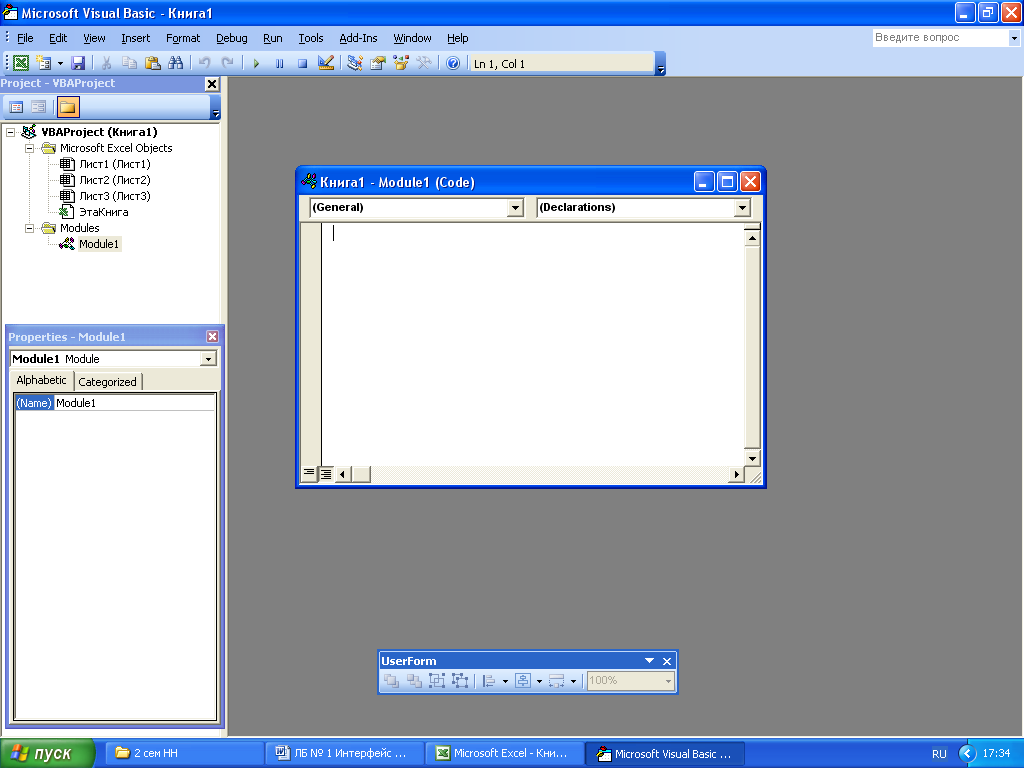
Task: Select Лист1 (Лист1) in project tree
Action: [x=115, y=164]
